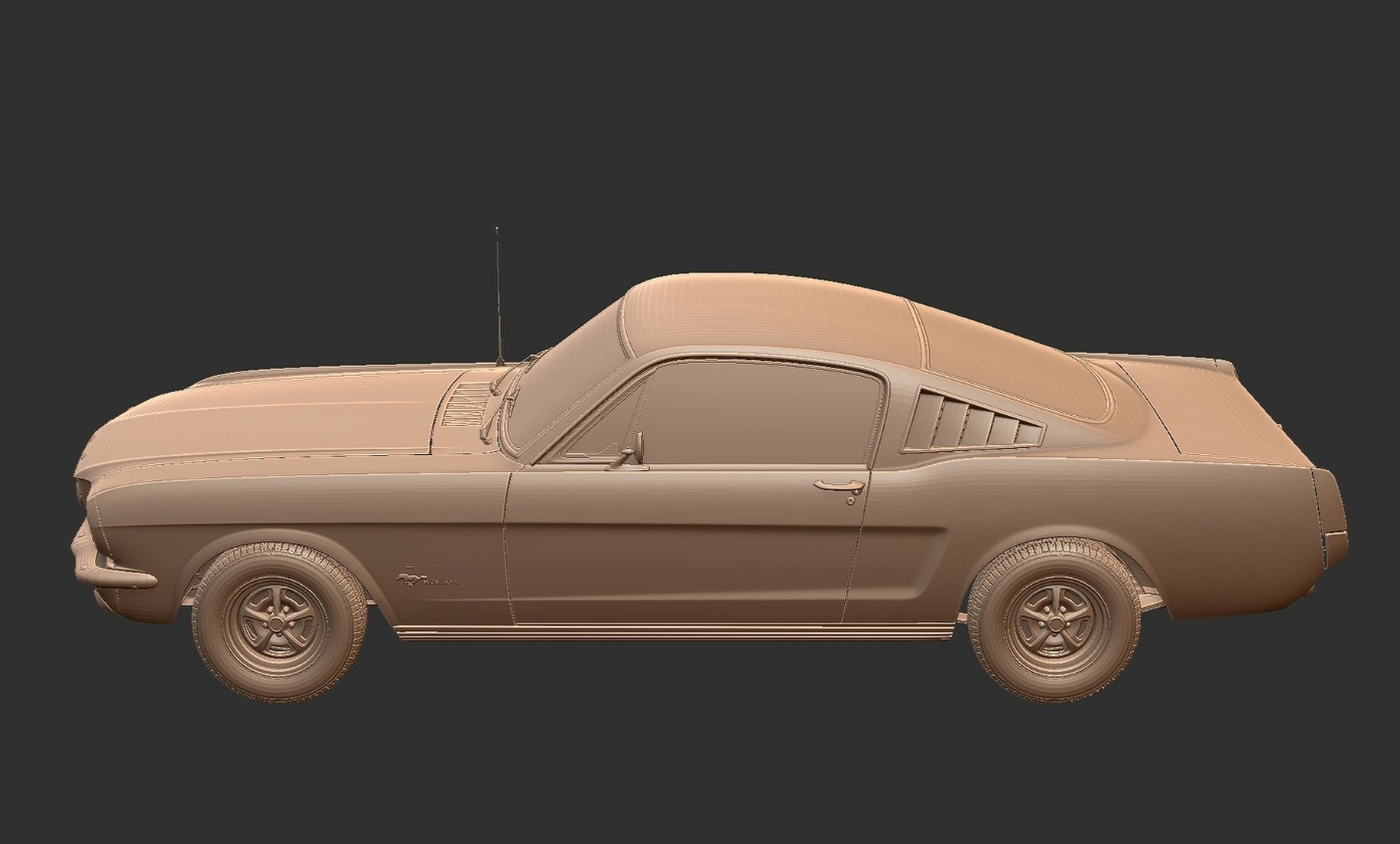
Task: Click the rocker panel trim below the door
Action: pos(675,631)
